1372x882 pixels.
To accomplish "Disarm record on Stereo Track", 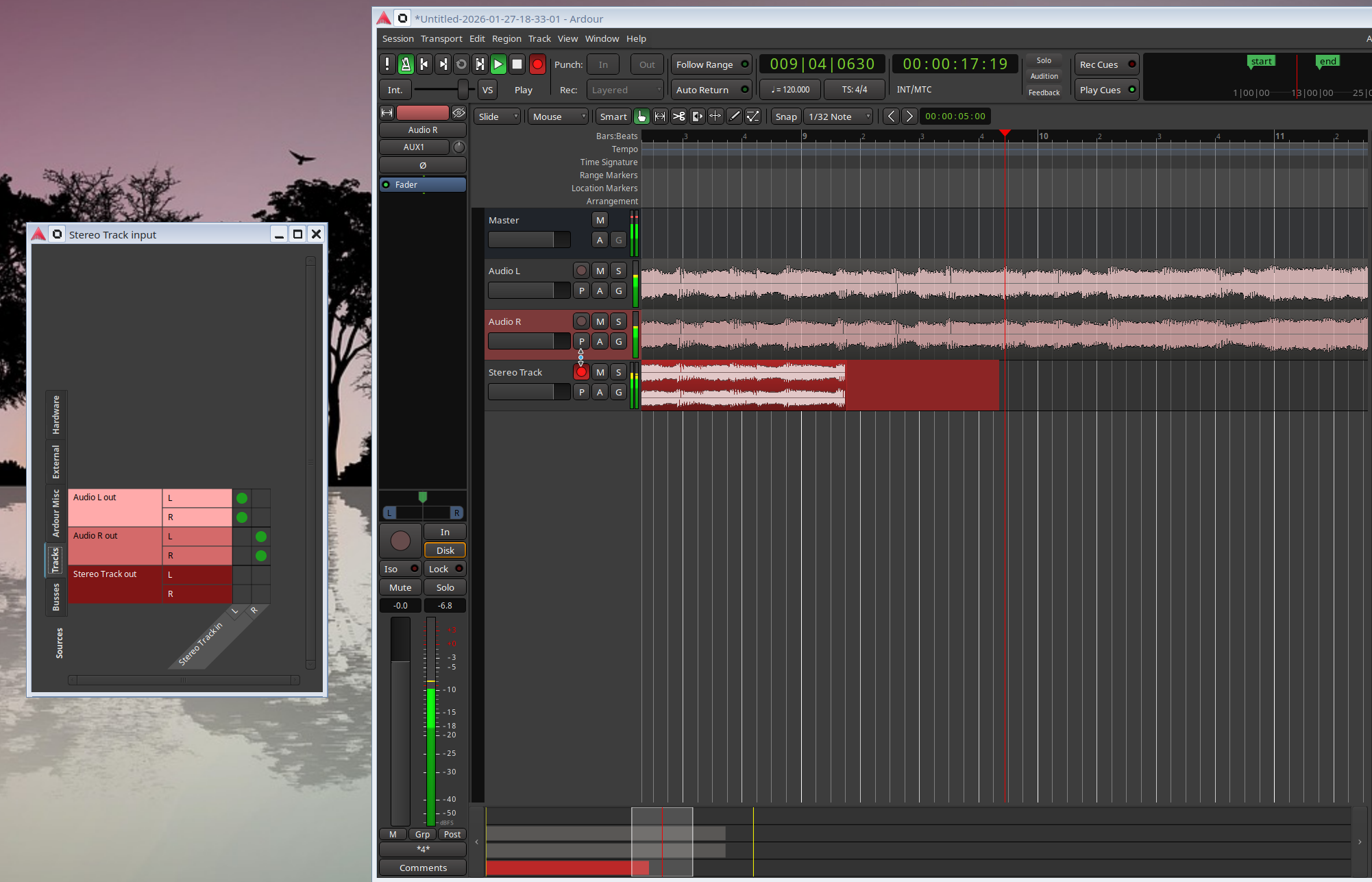I will click(581, 372).
